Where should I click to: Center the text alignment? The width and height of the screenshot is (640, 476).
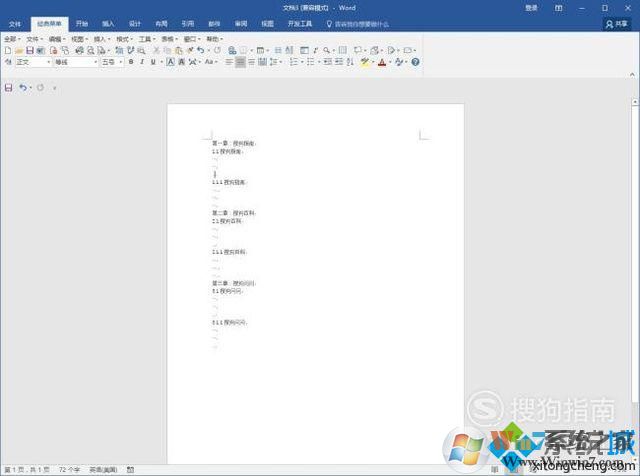240,62
